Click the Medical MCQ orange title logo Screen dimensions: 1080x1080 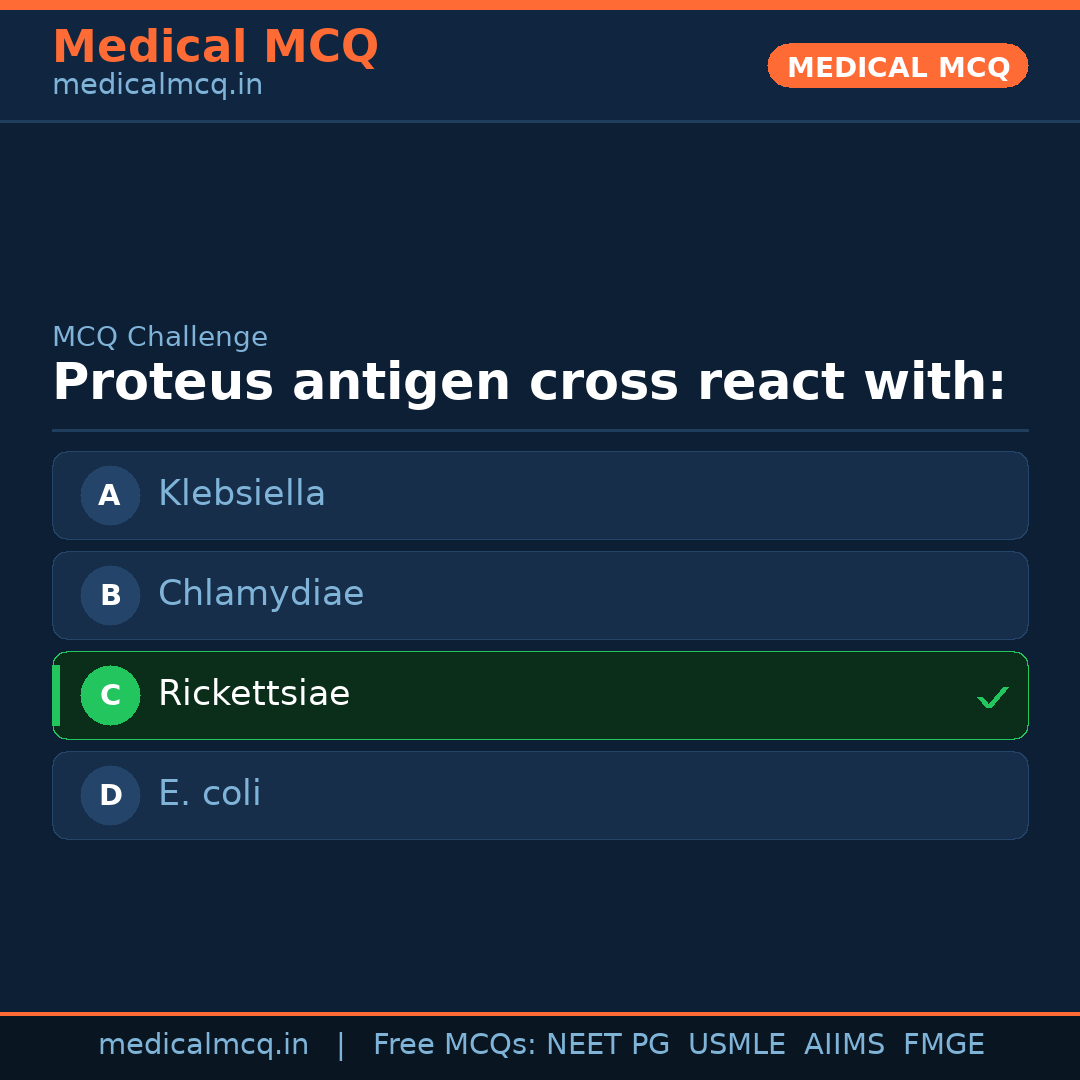215,46
